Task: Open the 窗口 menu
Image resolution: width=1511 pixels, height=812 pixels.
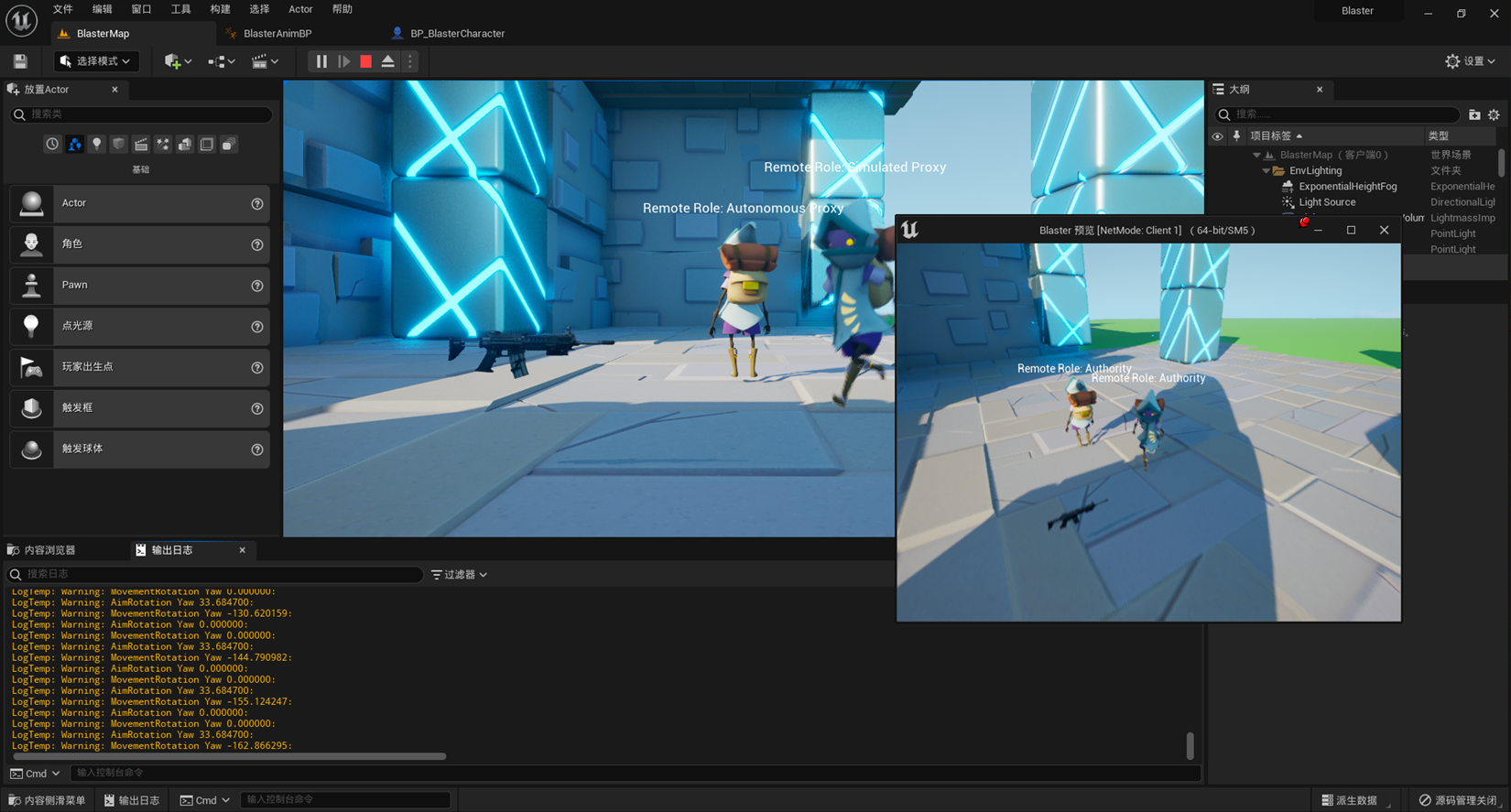Action: tap(141, 9)
